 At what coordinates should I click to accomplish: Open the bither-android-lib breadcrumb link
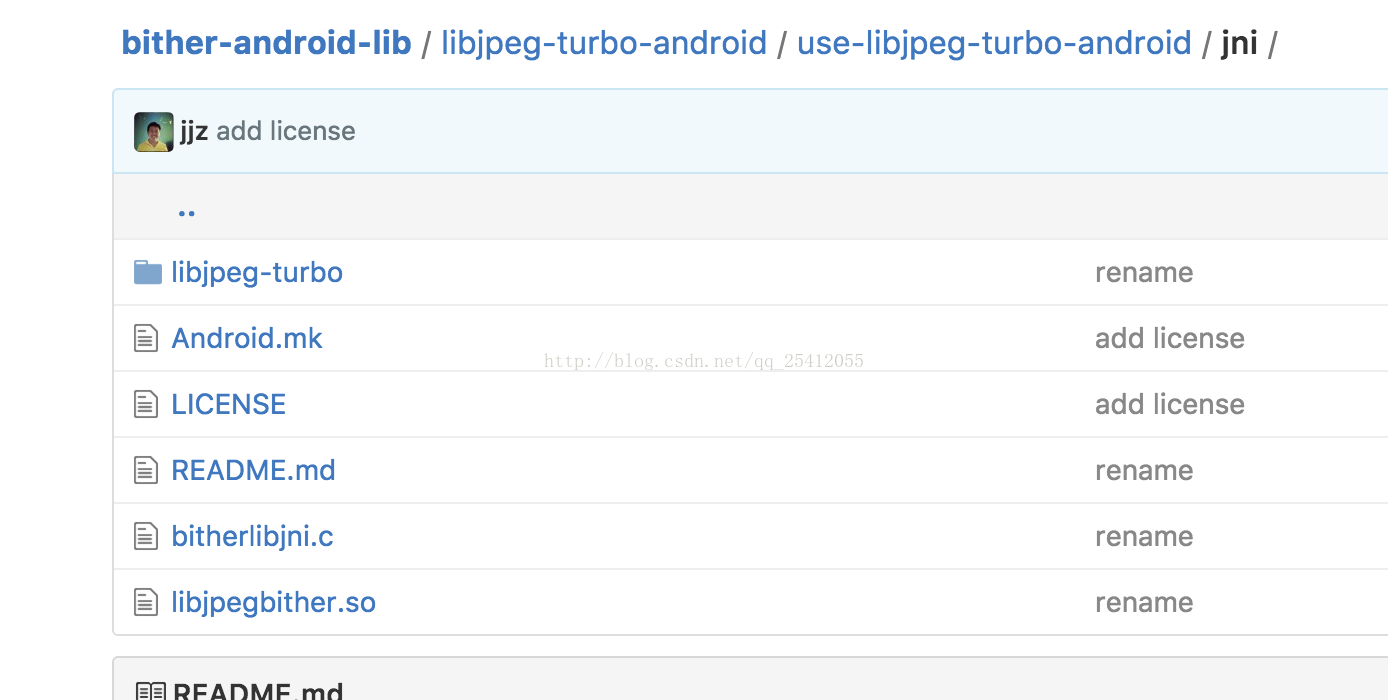[266, 43]
